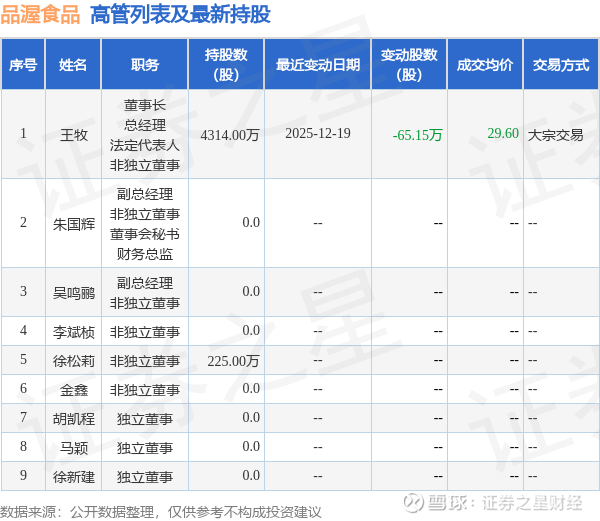Click the name 吴鸣鹏

(73, 293)
